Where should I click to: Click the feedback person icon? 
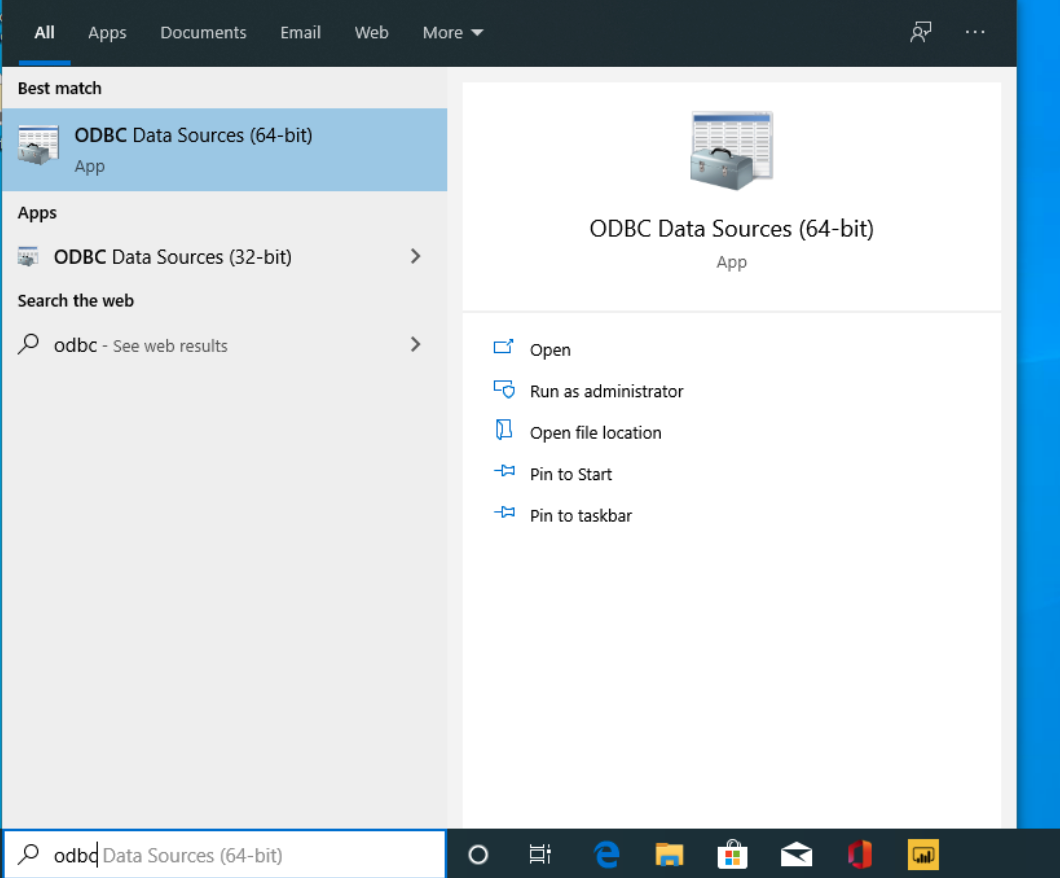point(920,32)
